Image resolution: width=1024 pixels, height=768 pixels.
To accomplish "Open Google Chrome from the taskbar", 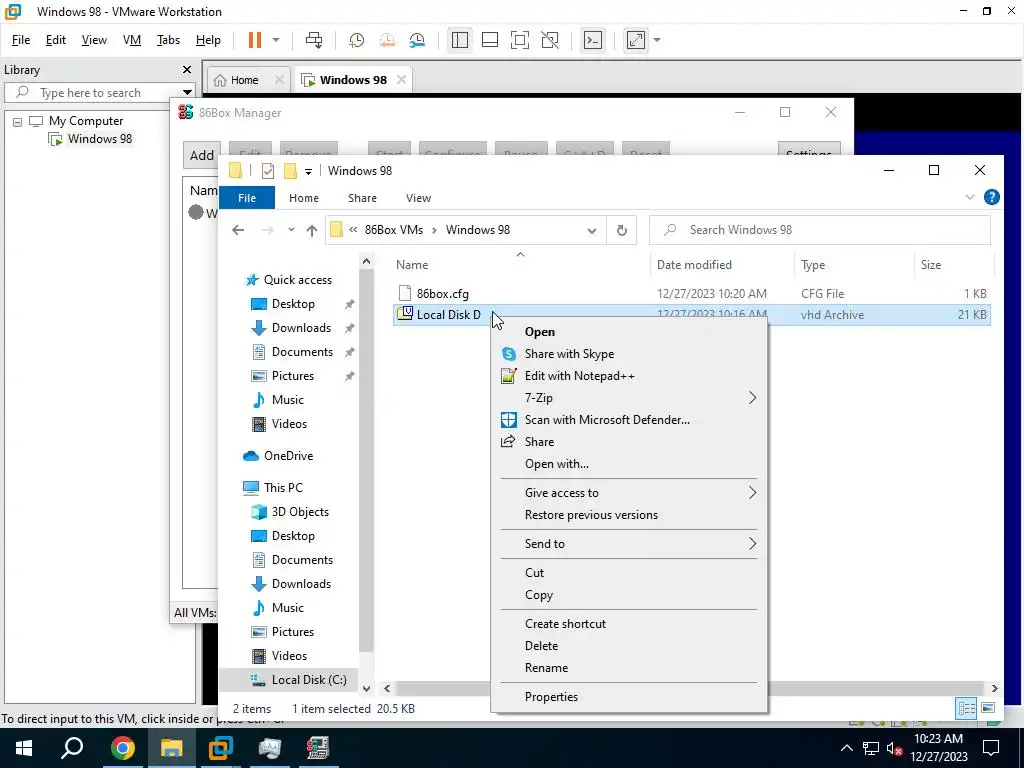I will [x=122, y=748].
